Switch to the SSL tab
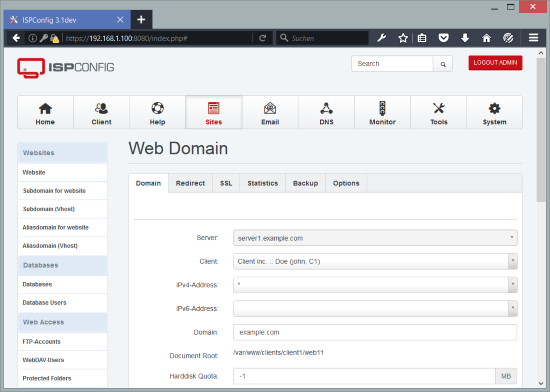 [x=226, y=183]
